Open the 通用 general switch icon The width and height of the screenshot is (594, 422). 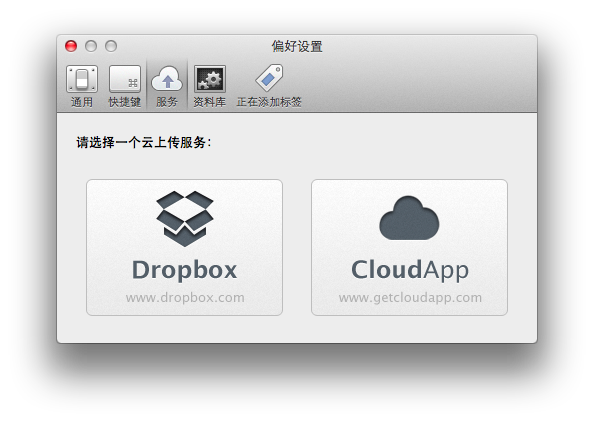pos(82,79)
